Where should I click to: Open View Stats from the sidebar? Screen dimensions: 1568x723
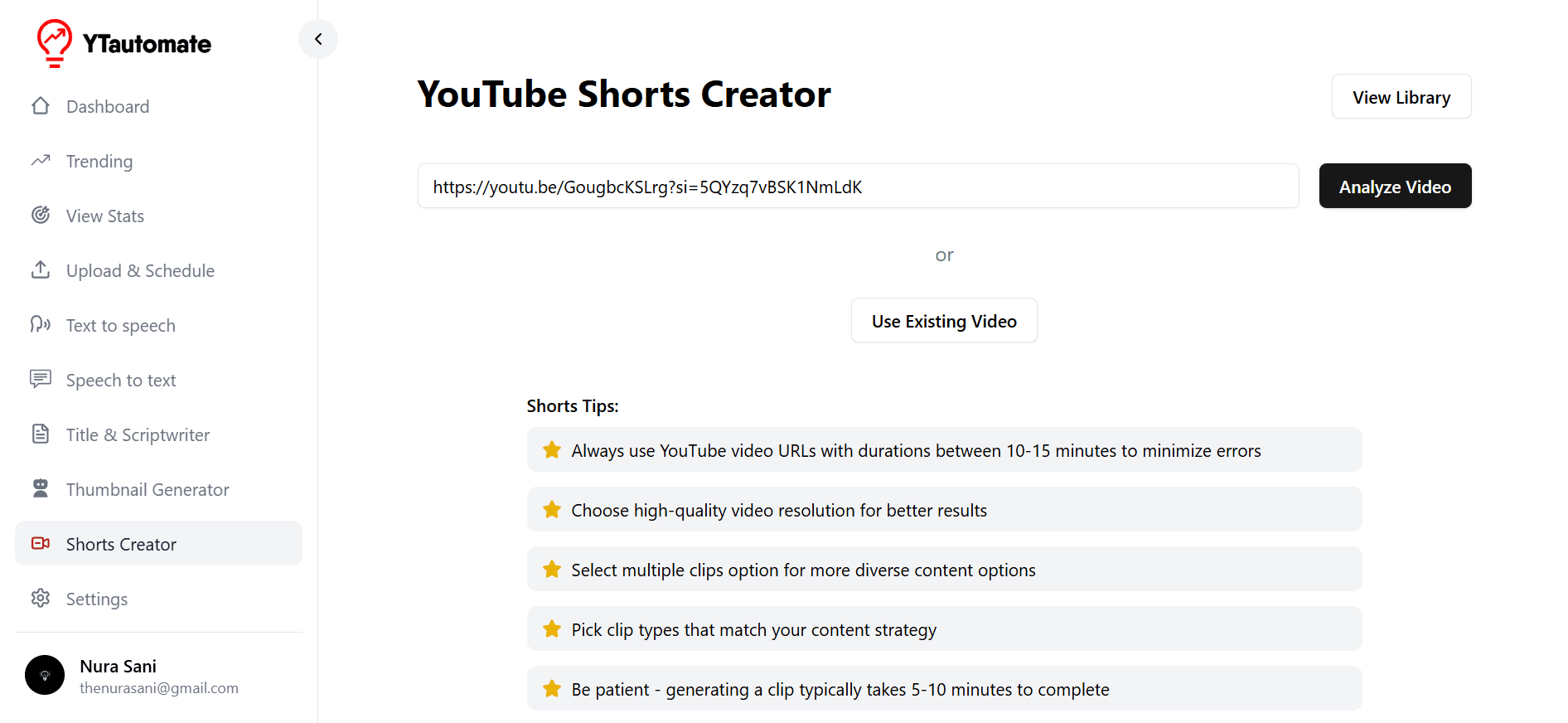(158, 216)
